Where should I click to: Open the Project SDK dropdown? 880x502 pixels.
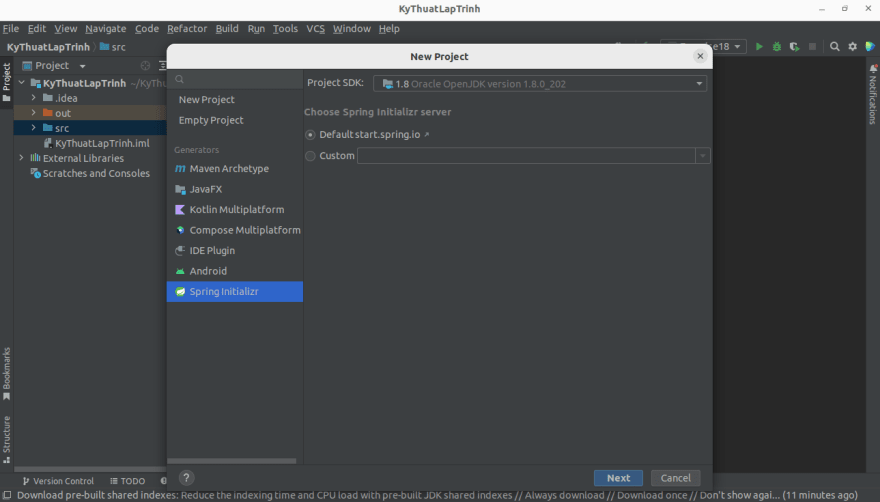click(x=540, y=84)
